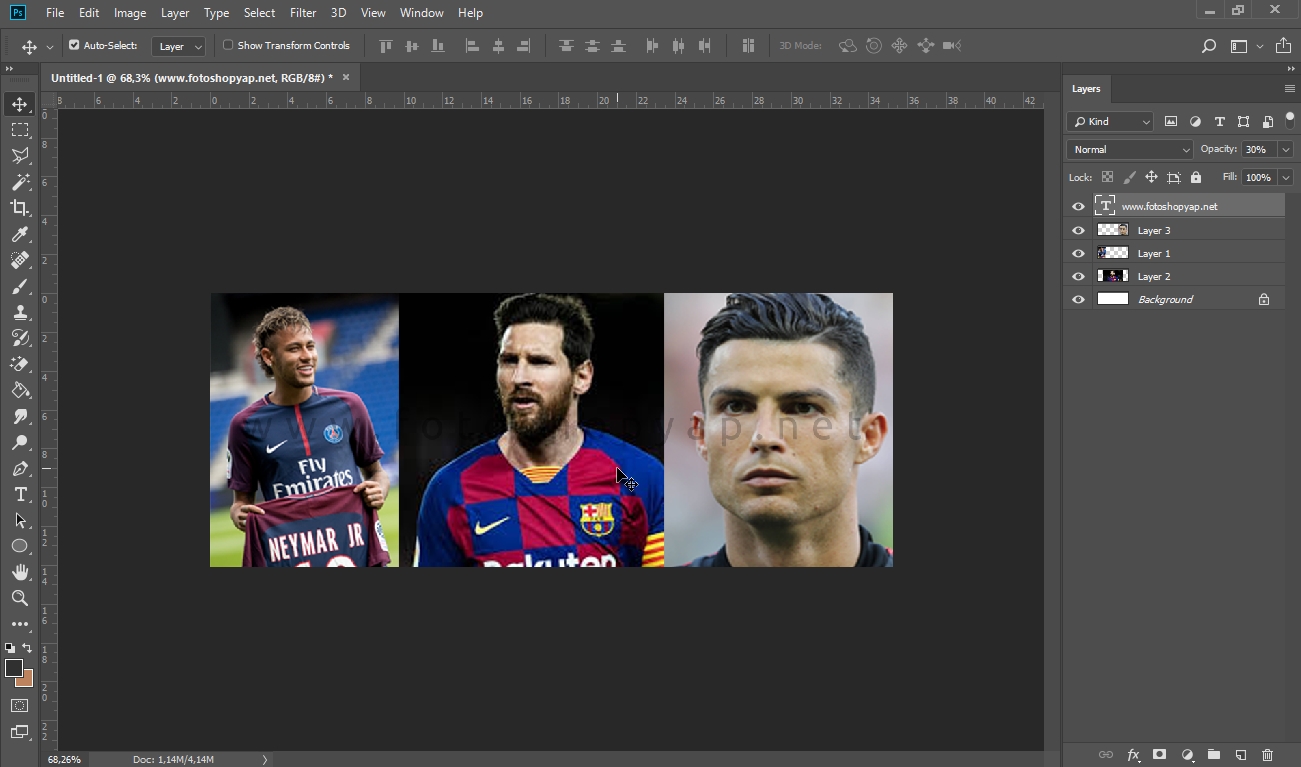Image resolution: width=1301 pixels, height=767 pixels.
Task: Open the blend mode Normal dropdown
Action: 1130,150
